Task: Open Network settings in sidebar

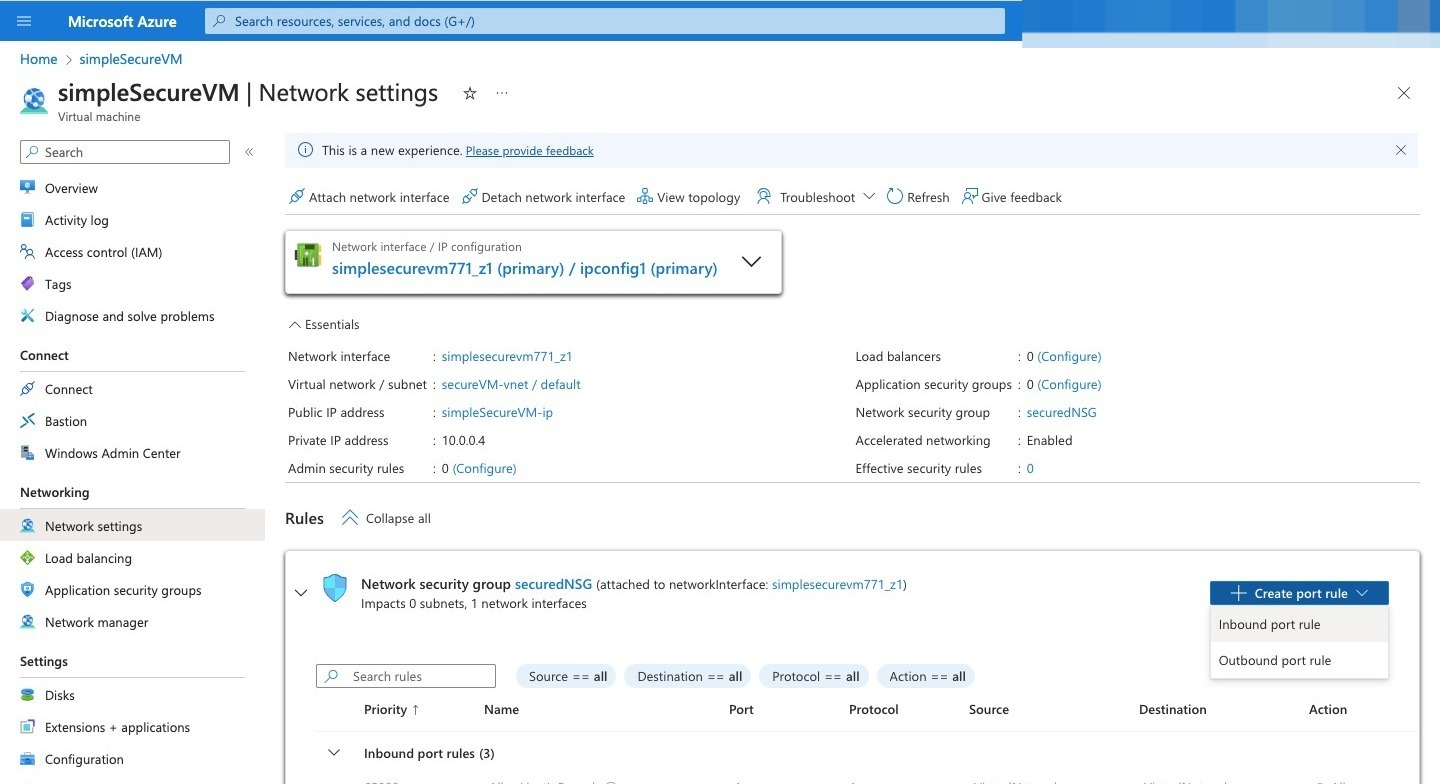Action: tap(132, 526)
